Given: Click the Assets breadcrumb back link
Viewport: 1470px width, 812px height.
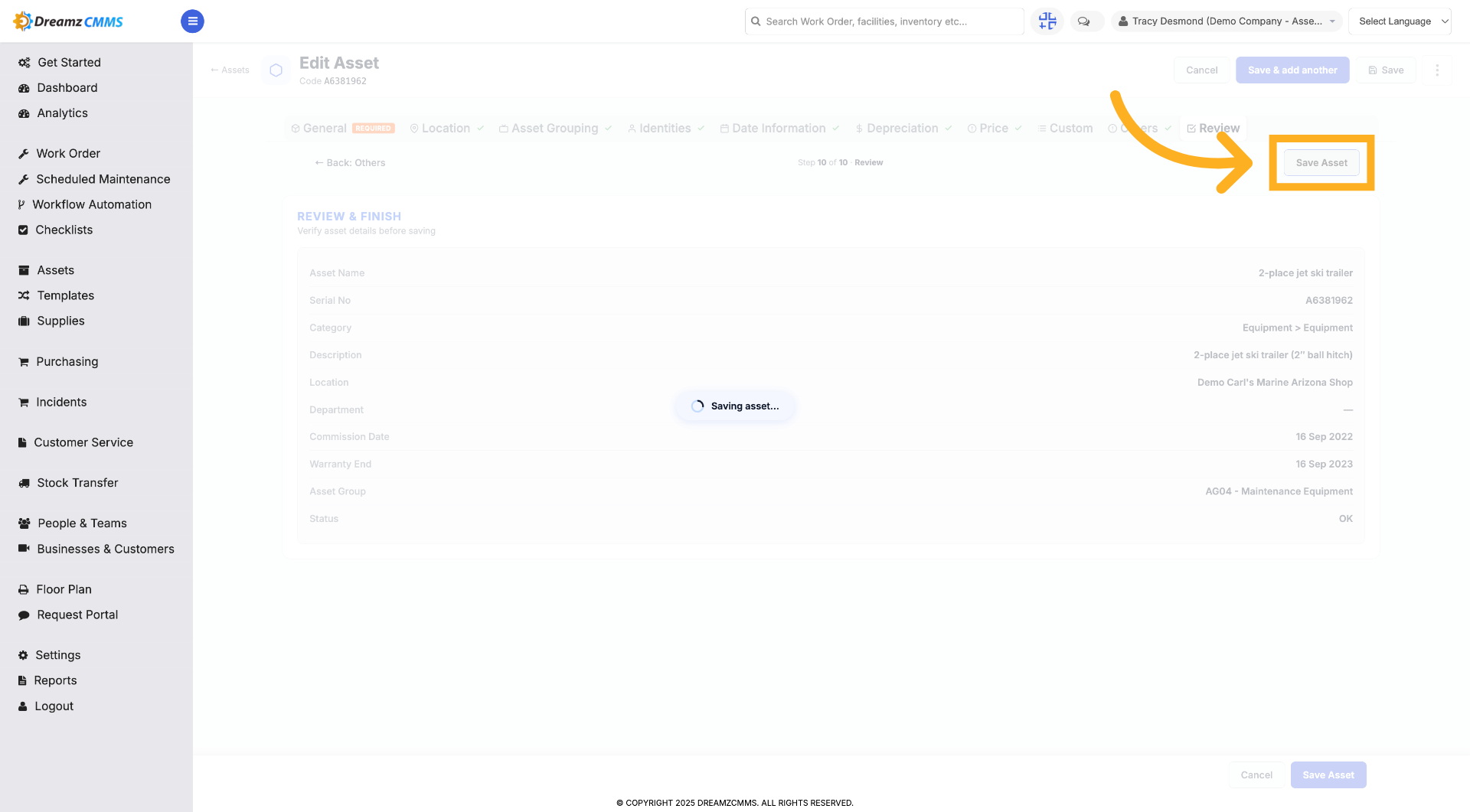Looking at the screenshot, I should tap(230, 70).
